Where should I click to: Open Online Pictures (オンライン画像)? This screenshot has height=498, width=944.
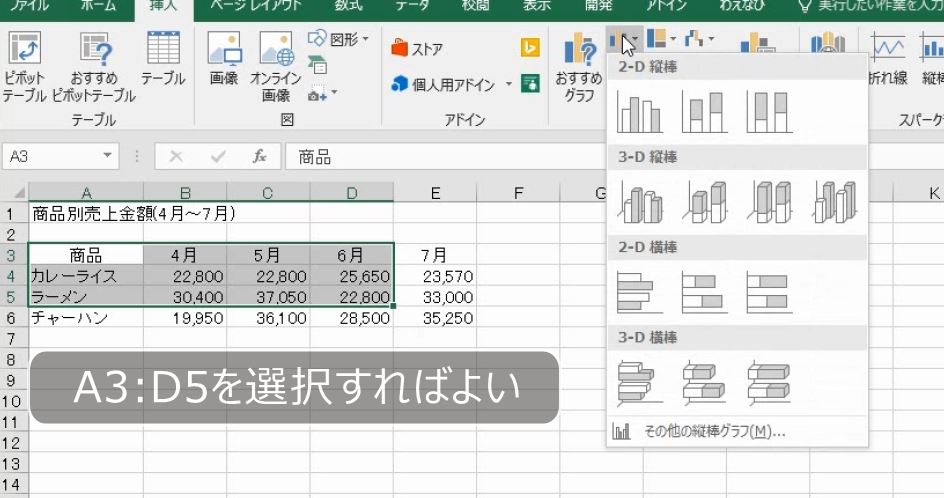[x=276, y=67]
